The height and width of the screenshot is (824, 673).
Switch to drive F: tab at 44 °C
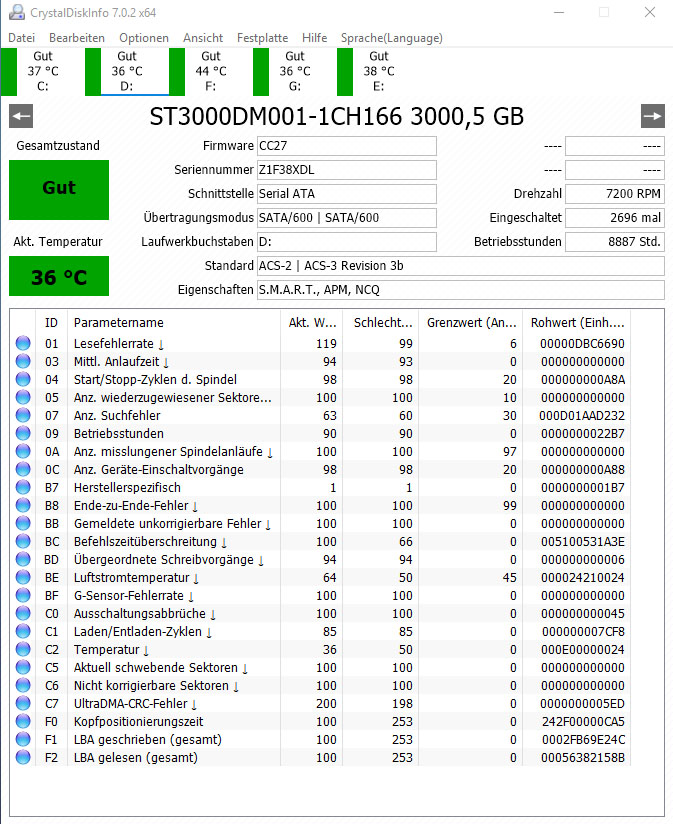click(211, 71)
